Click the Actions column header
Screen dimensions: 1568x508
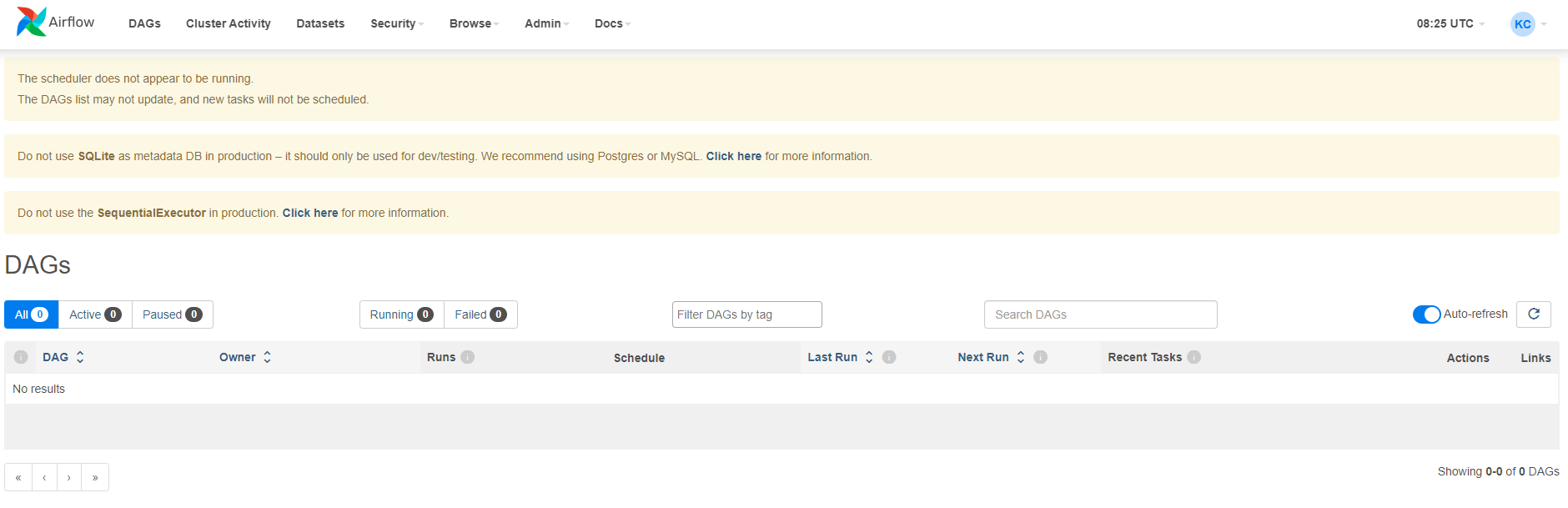point(1468,358)
